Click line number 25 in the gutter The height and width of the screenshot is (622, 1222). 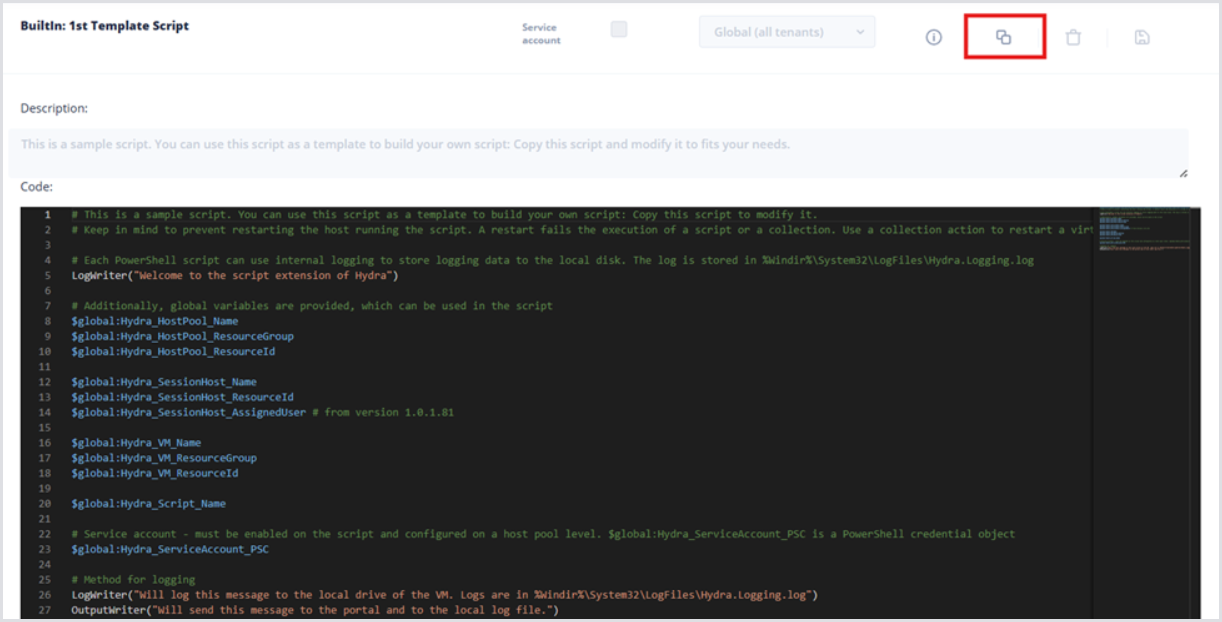[47, 580]
